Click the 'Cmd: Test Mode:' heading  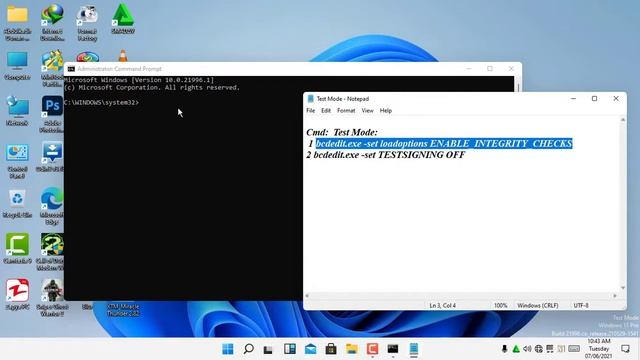[x=342, y=132]
